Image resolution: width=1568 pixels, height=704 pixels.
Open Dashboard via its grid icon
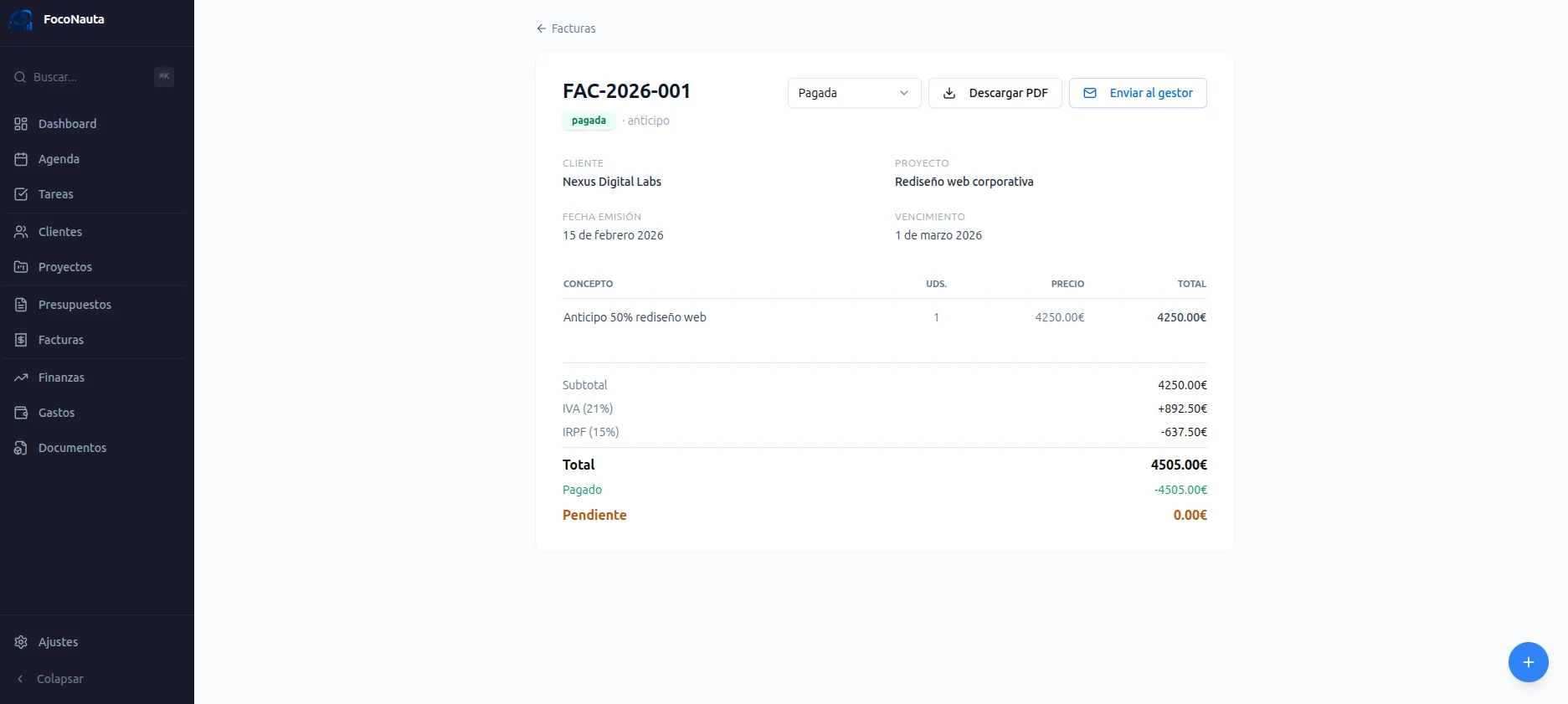pyautogui.click(x=21, y=124)
